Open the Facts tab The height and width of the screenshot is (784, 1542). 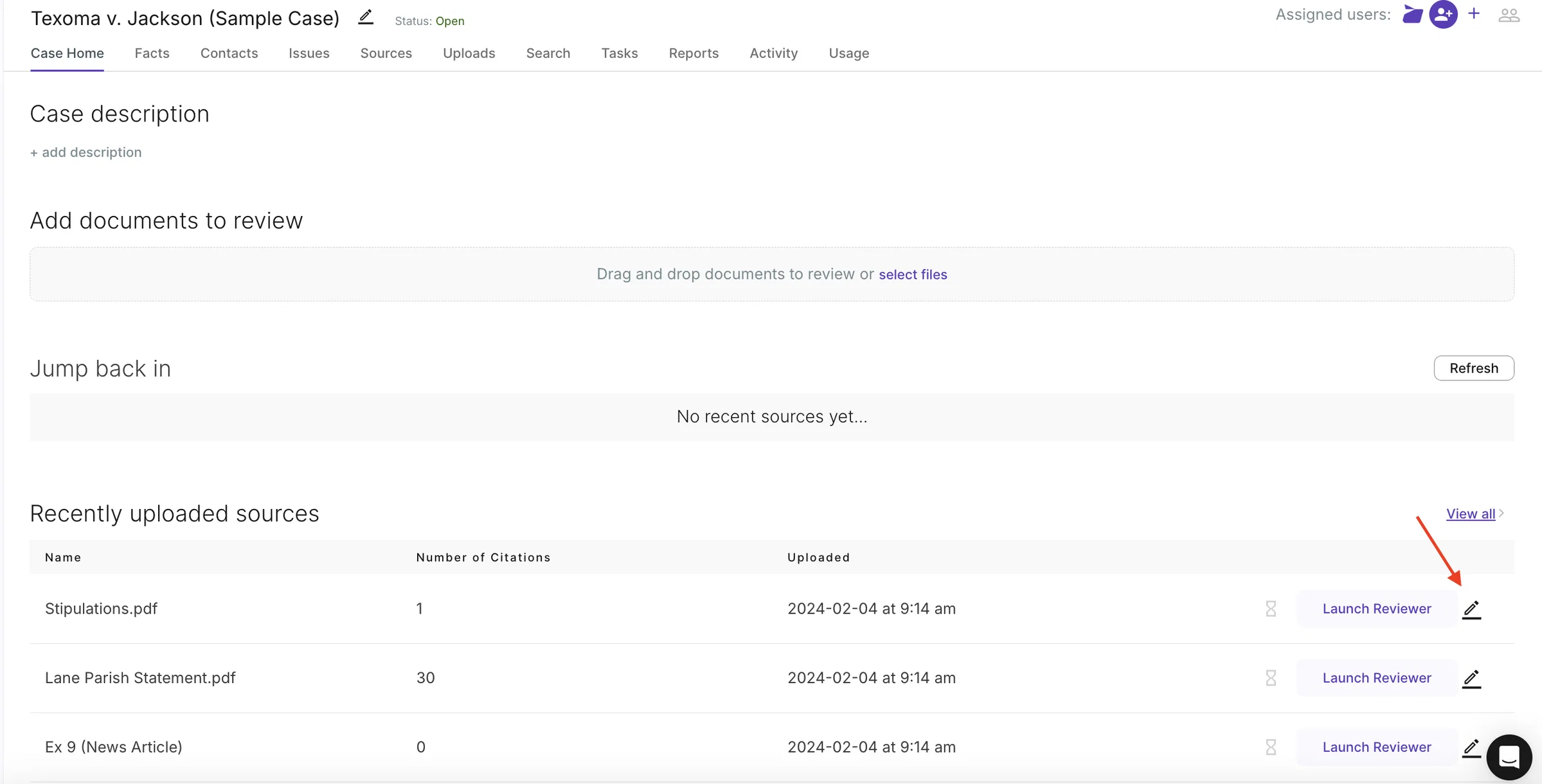click(x=152, y=53)
